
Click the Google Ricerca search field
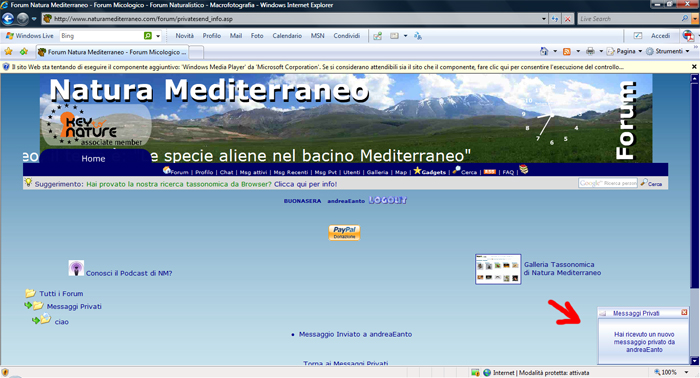[x=608, y=183]
